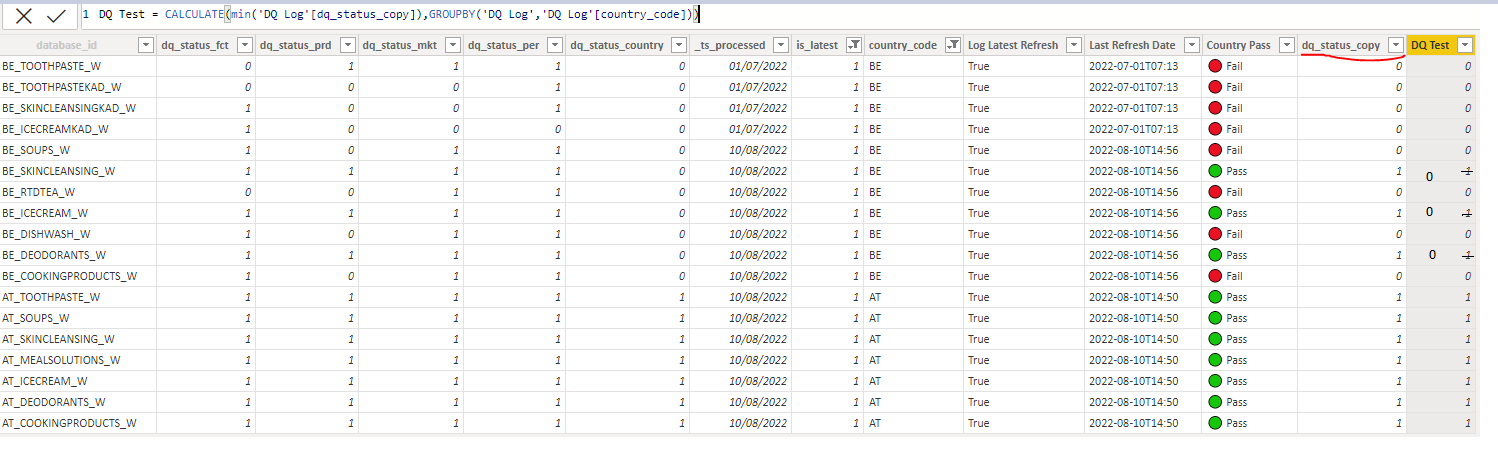Open country_code filtered column dropdown

coord(952,45)
